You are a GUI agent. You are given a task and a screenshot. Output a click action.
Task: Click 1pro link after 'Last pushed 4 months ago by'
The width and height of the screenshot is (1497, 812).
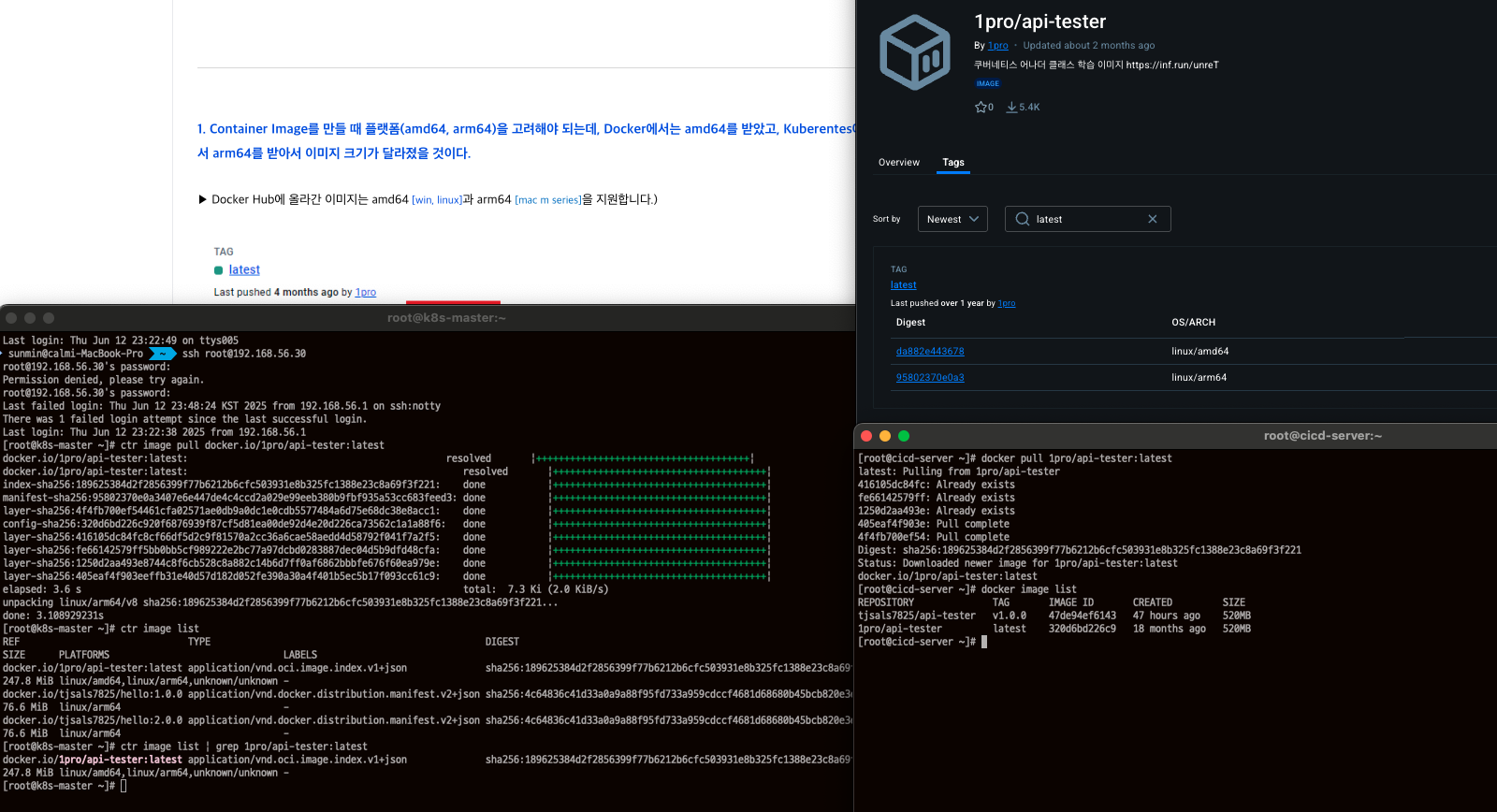point(366,293)
